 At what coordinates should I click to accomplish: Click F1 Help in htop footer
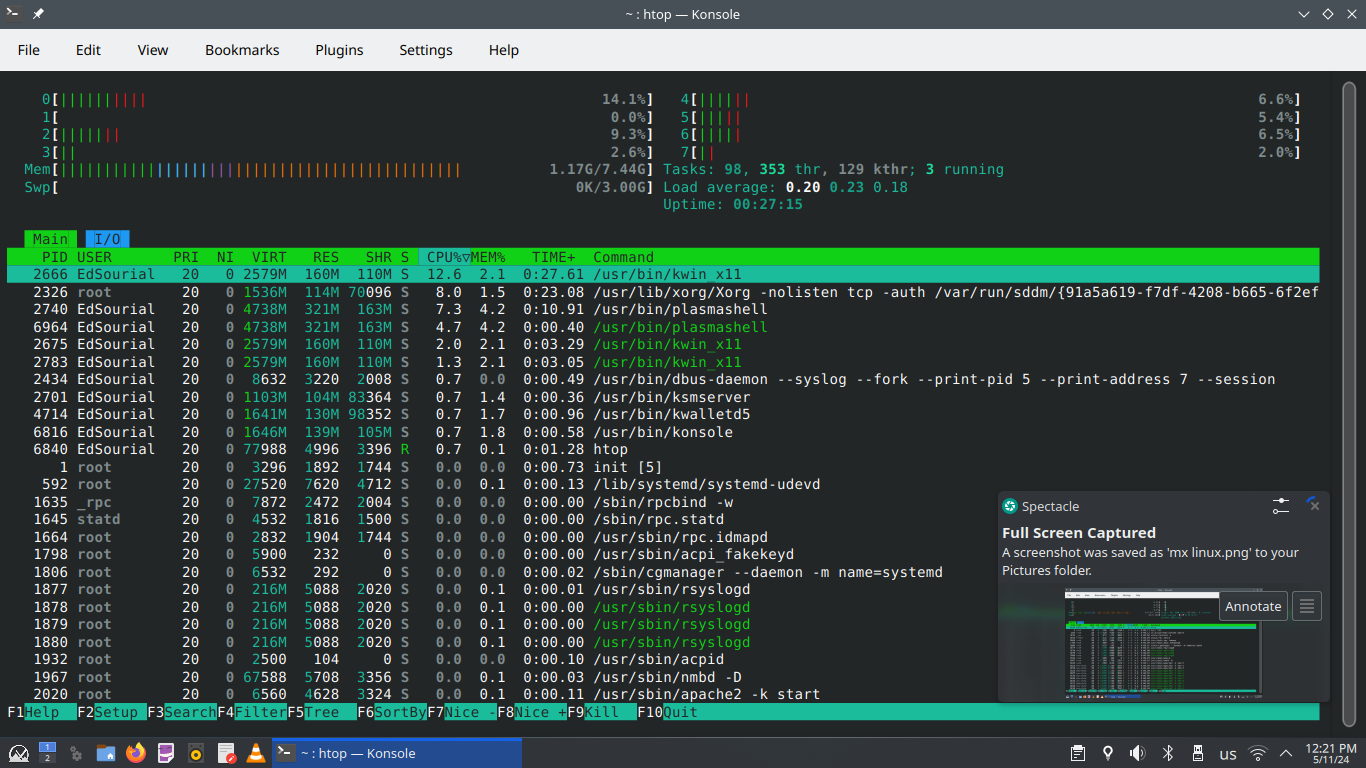coord(41,712)
